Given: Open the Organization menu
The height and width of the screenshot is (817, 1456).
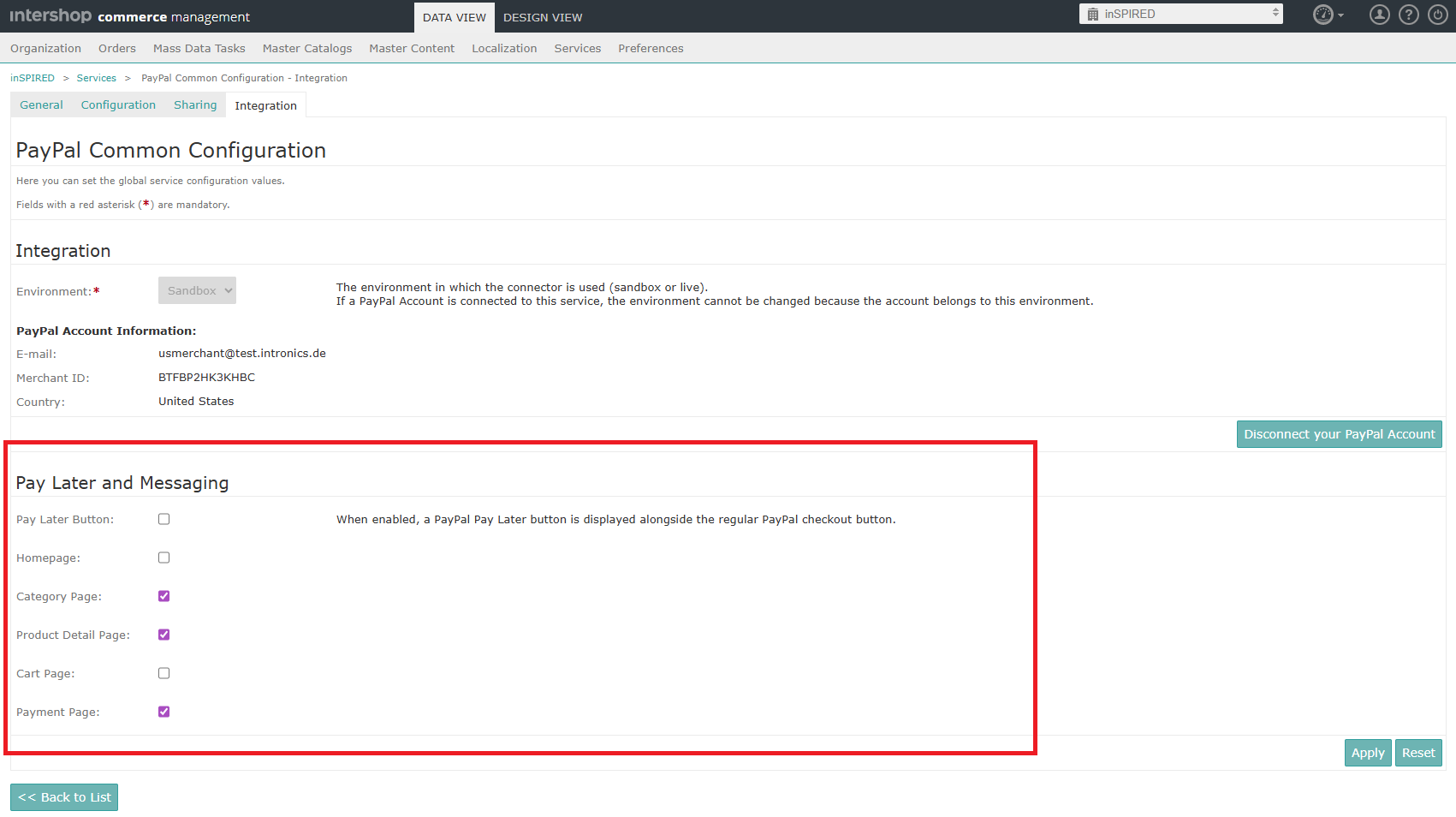Looking at the screenshot, I should point(45,48).
